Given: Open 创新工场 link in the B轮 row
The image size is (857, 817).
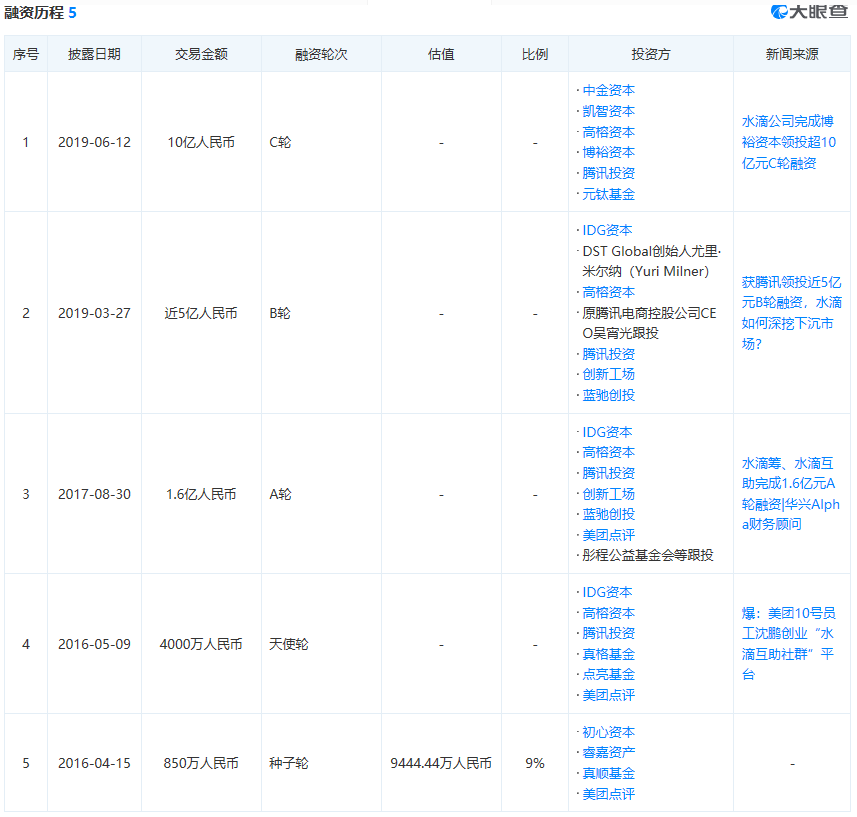Looking at the screenshot, I should pyautogui.click(x=608, y=374).
